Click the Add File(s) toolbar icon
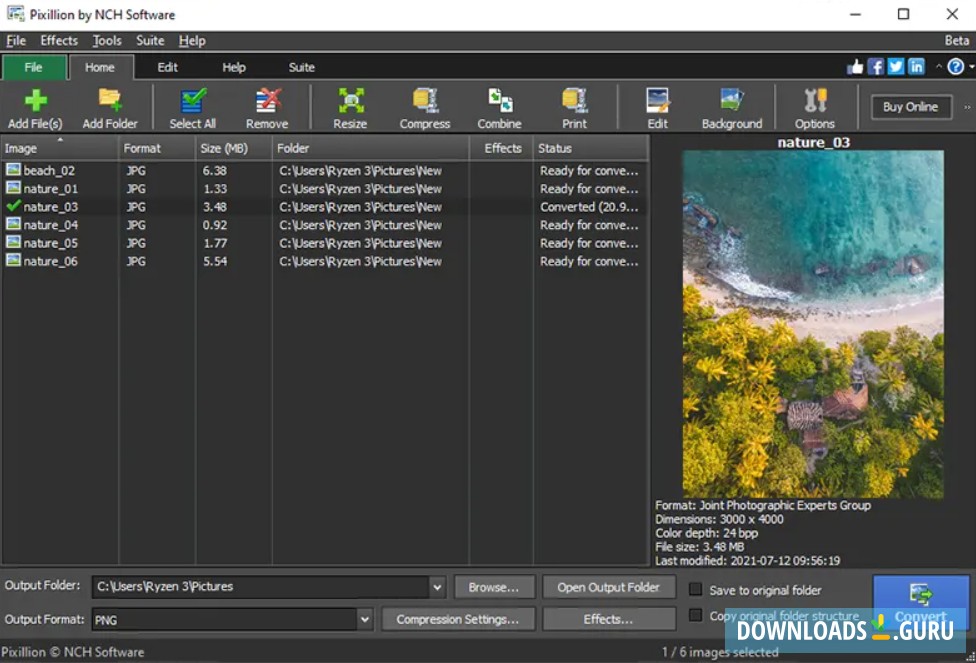This screenshot has height=663, width=976. point(35,107)
